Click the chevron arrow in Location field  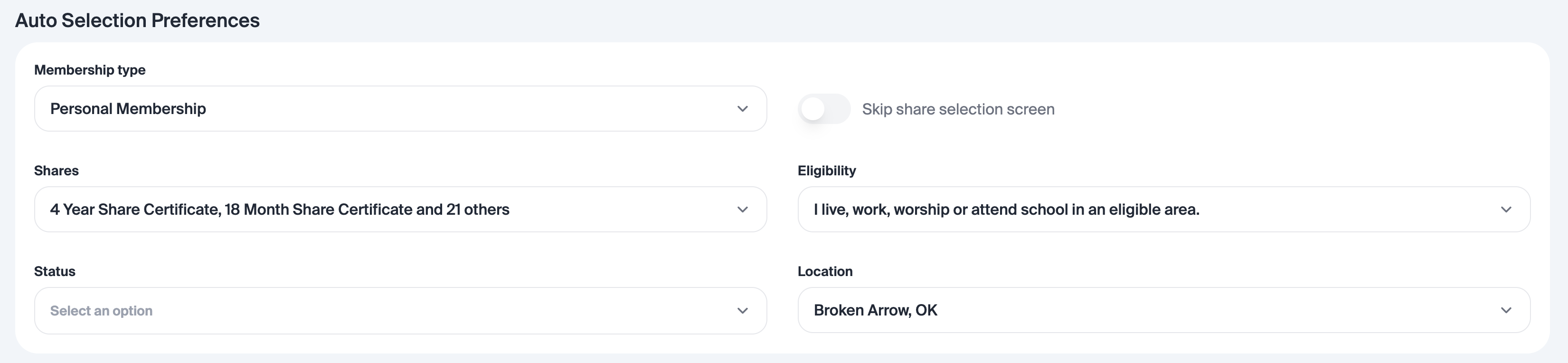[1506, 310]
